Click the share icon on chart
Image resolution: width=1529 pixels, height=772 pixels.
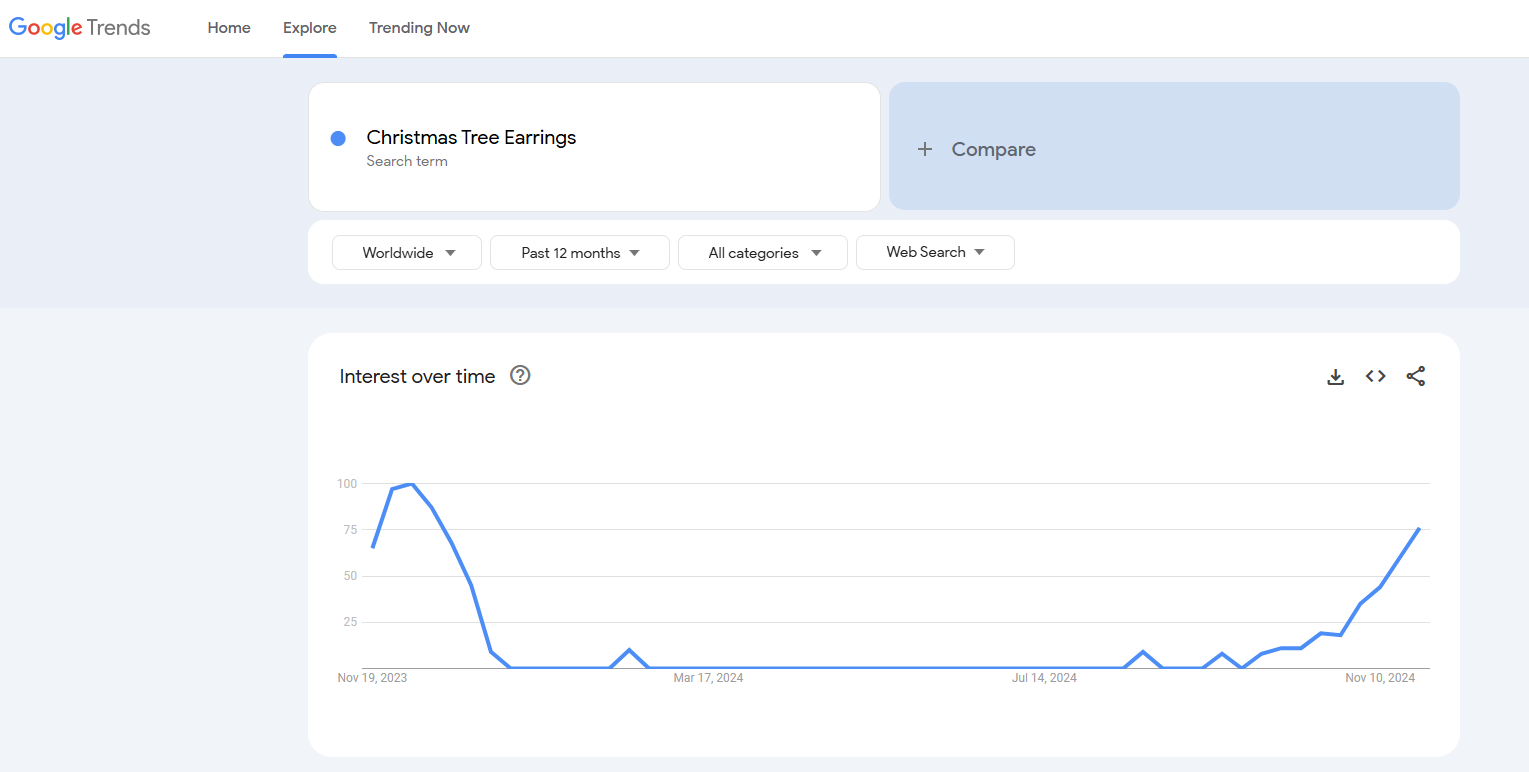(x=1416, y=376)
